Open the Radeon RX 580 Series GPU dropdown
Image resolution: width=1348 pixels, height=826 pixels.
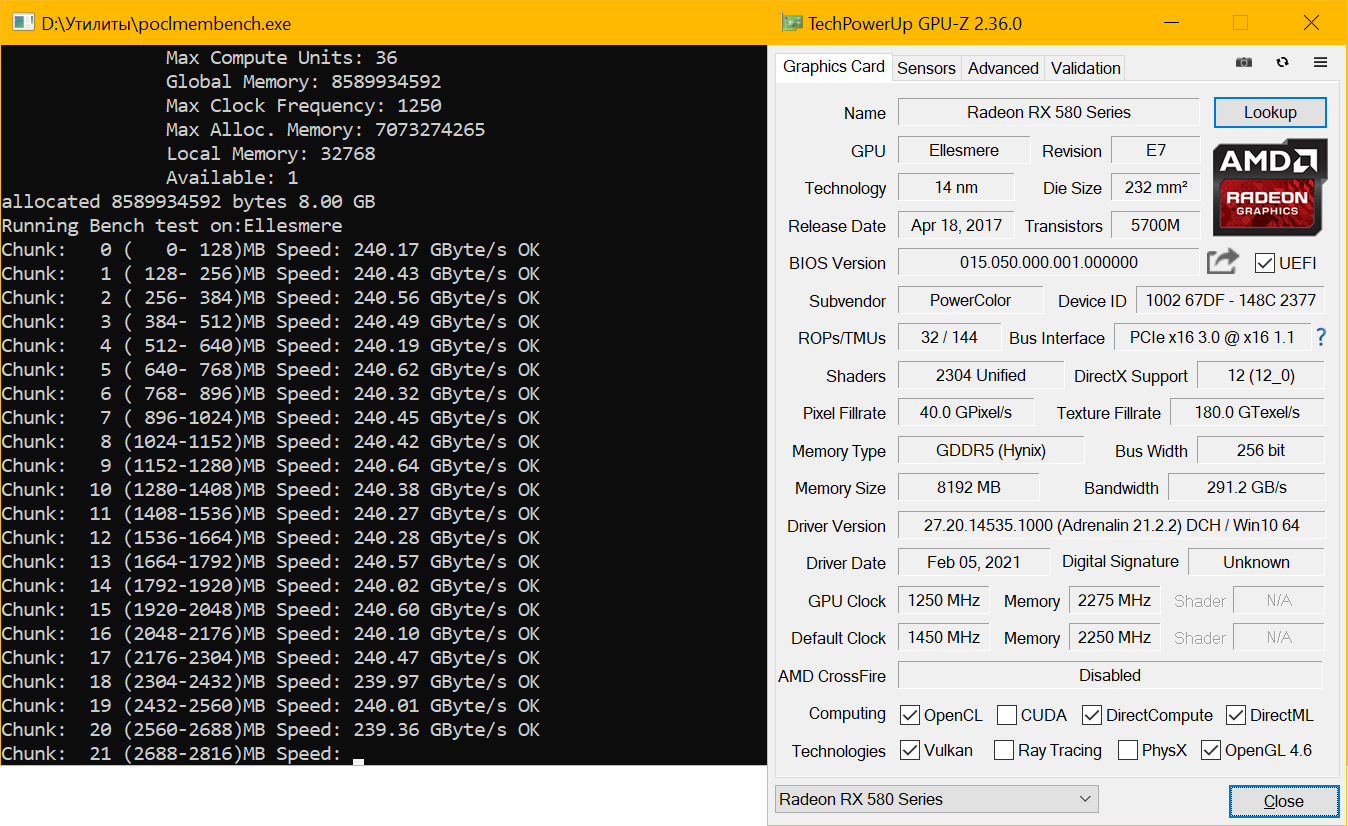pos(936,799)
